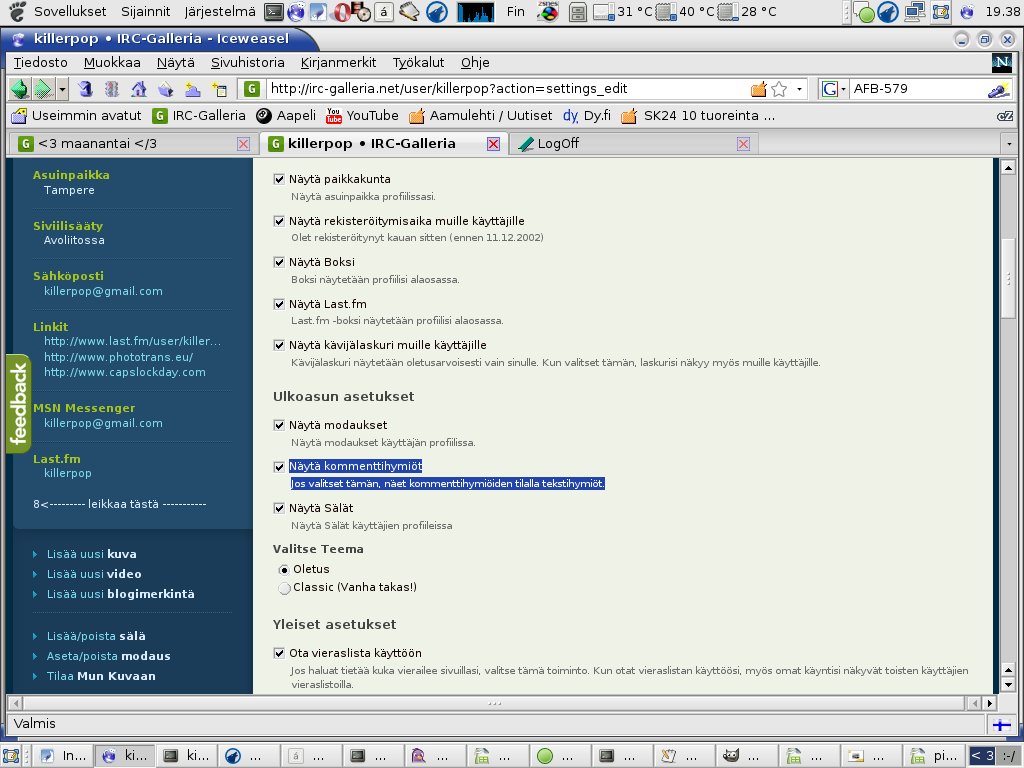Click the green Back navigation arrow
The height and width of the screenshot is (768, 1024).
[20, 88]
